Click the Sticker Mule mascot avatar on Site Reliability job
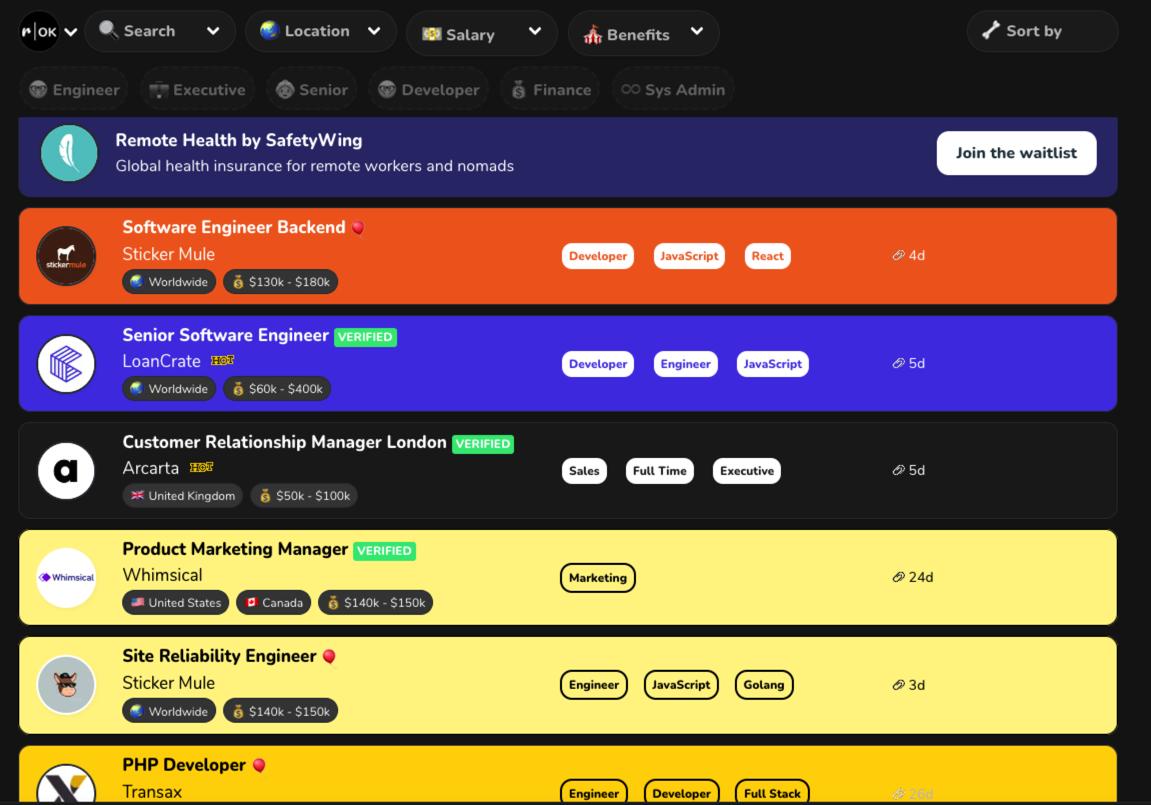This screenshot has width=1151, height=805. (66, 685)
